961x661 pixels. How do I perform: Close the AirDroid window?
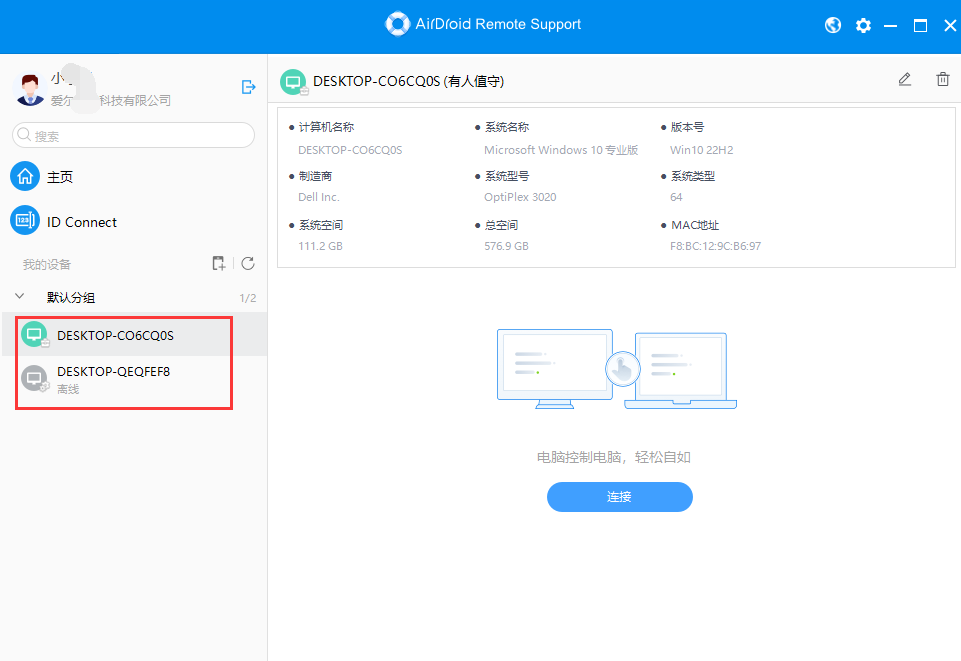(950, 26)
